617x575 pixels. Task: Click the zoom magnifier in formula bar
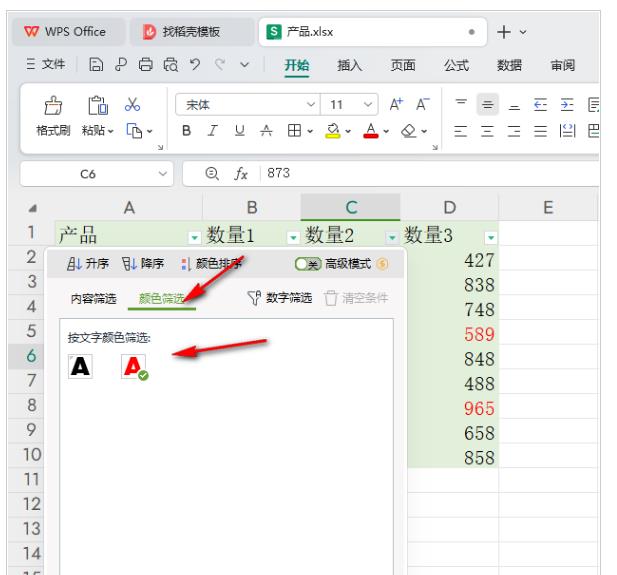(x=212, y=173)
